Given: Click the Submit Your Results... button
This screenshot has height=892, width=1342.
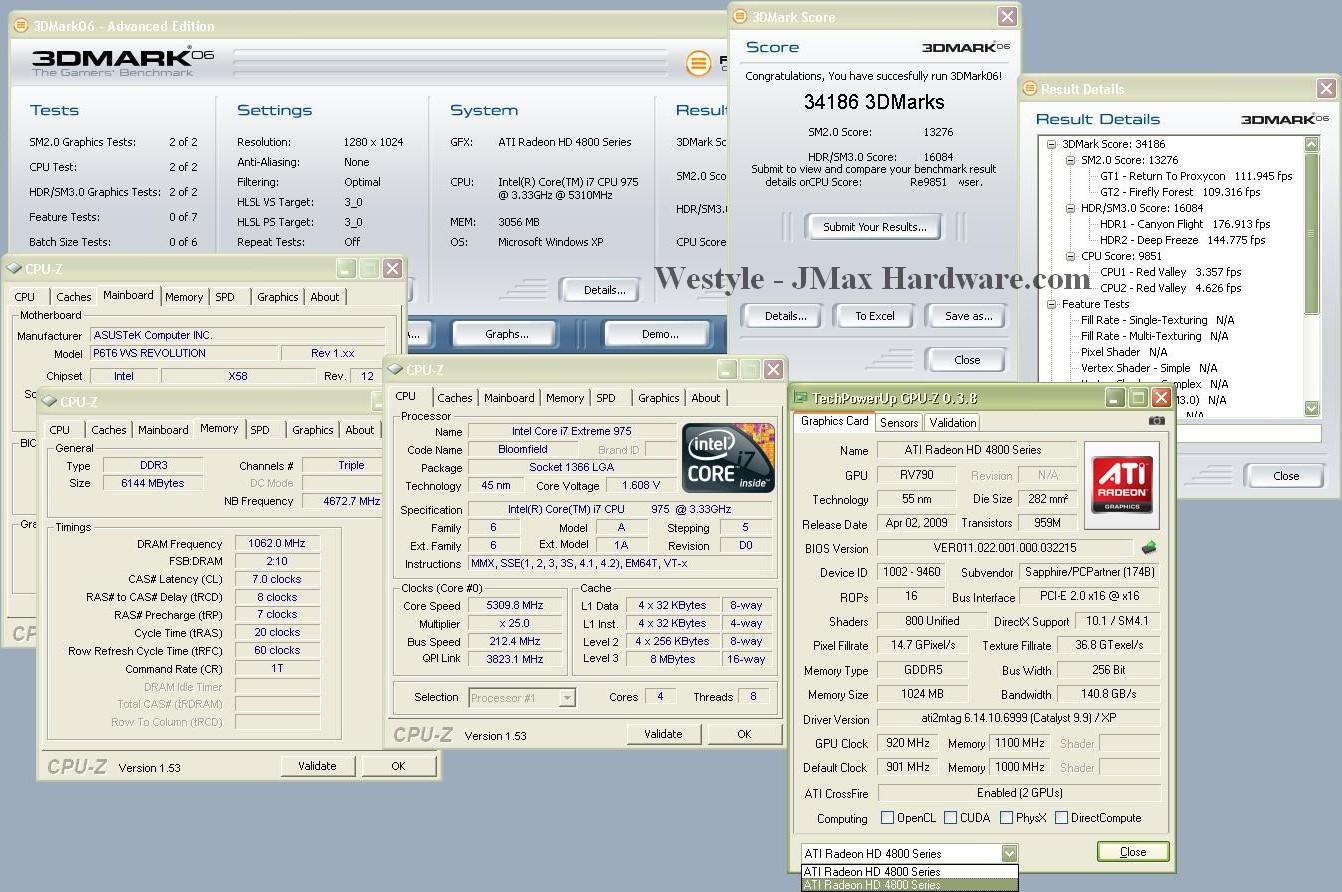Looking at the screenshot, I should point(875,227).
